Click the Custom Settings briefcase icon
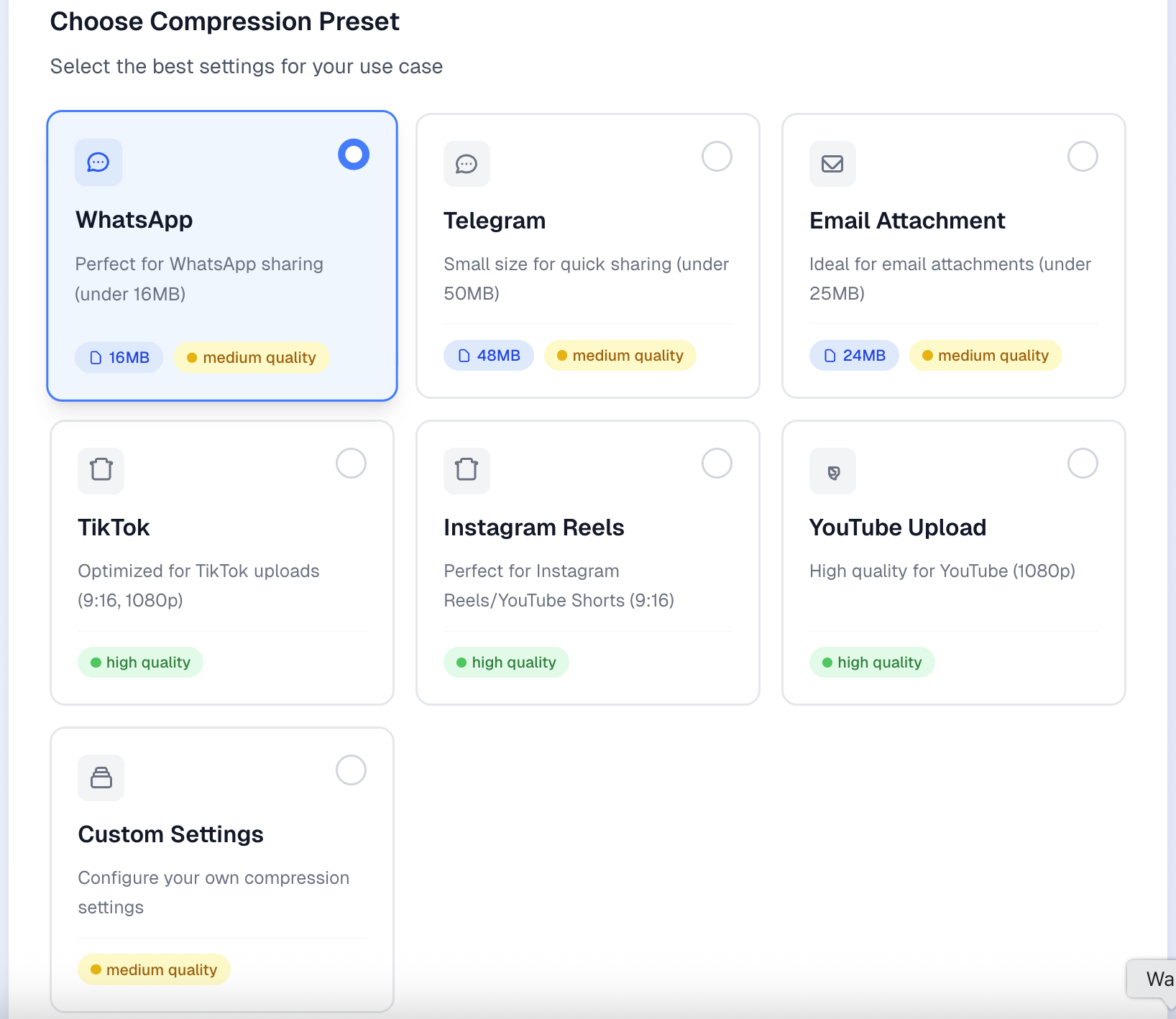The height and width of the screenshot is (1019, 1176). pyautogui.click(x=101, y=778)
